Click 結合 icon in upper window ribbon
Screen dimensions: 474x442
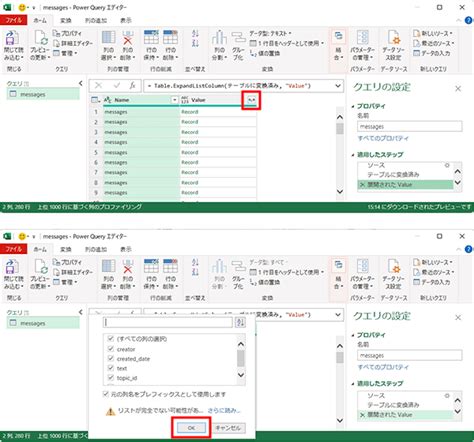pos(338,35)
